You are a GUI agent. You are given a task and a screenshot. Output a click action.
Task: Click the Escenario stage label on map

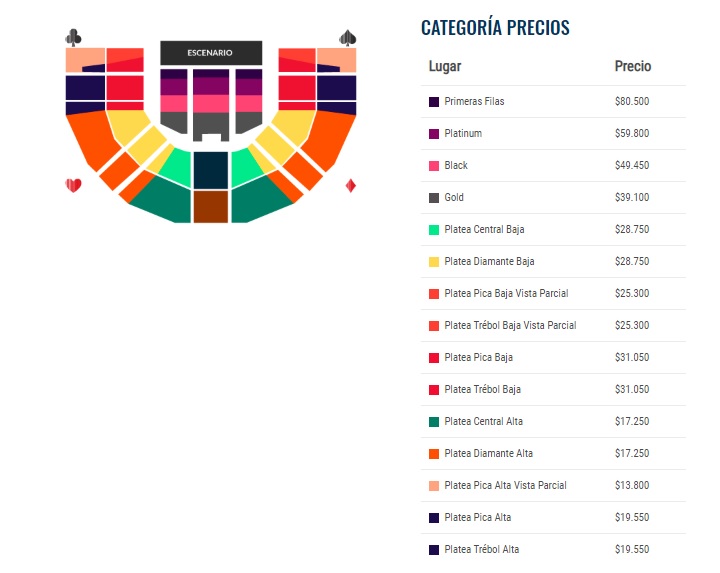(x=210, y=52)
